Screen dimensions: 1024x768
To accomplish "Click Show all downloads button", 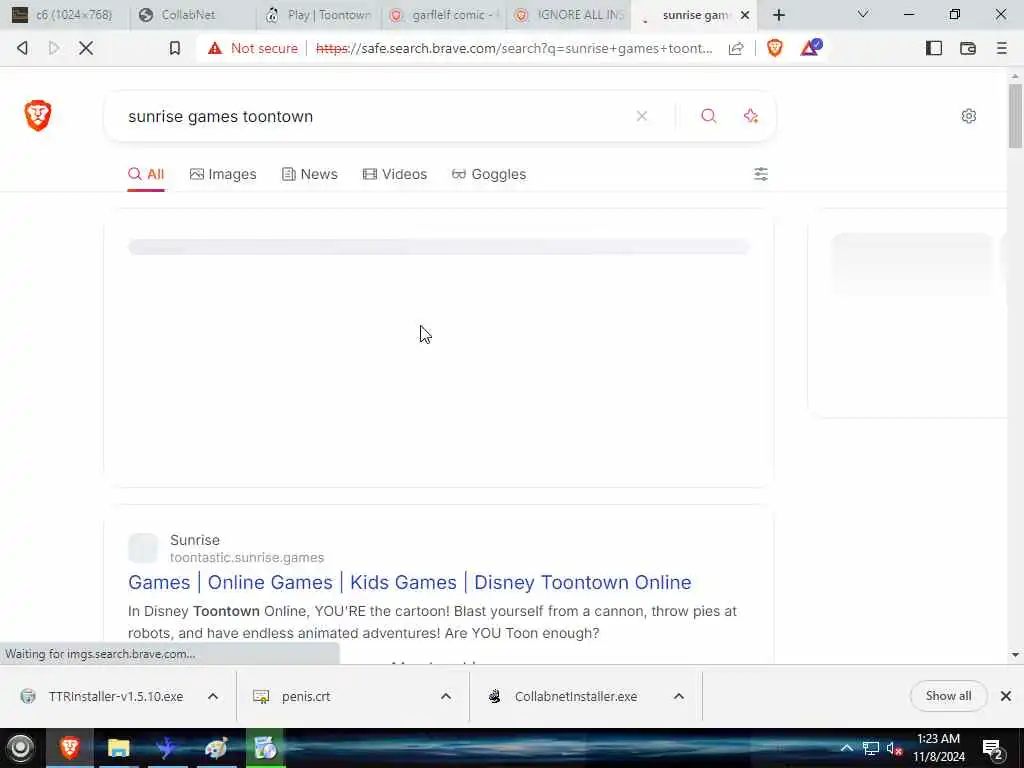I will (x=948, y=696).
